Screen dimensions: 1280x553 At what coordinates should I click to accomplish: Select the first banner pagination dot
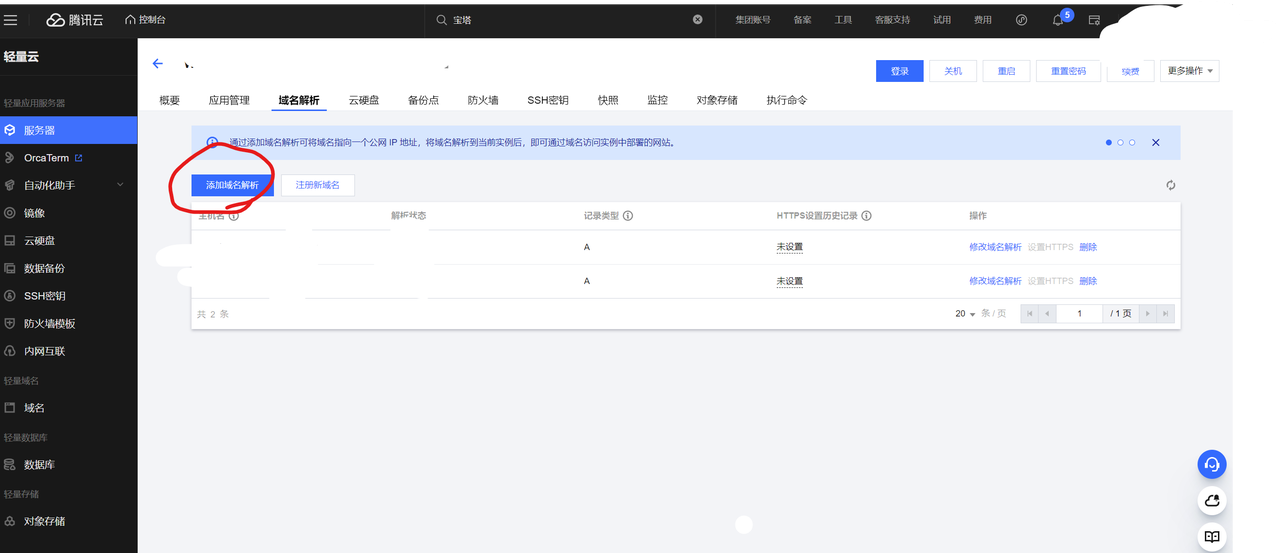[x=1109, y=143]
